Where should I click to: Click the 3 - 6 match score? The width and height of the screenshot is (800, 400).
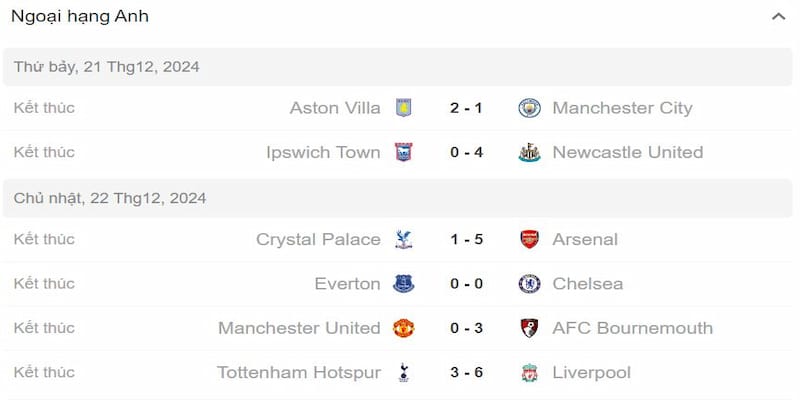pyautogui.click(x=466, y=372)
